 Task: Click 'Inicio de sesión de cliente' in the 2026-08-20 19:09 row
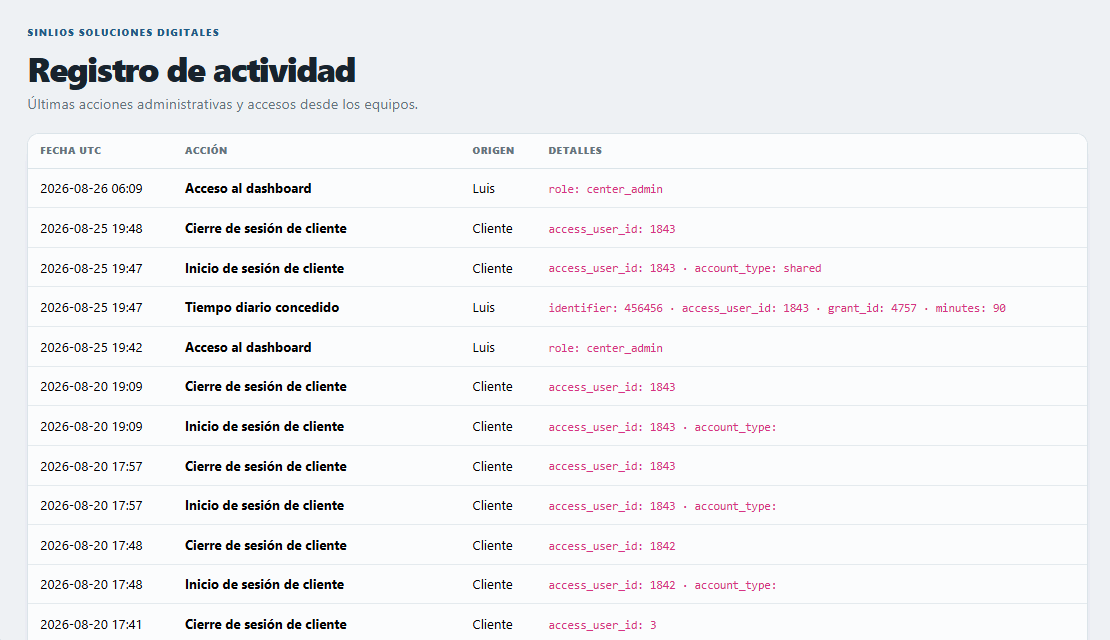(x=264, y=426)
